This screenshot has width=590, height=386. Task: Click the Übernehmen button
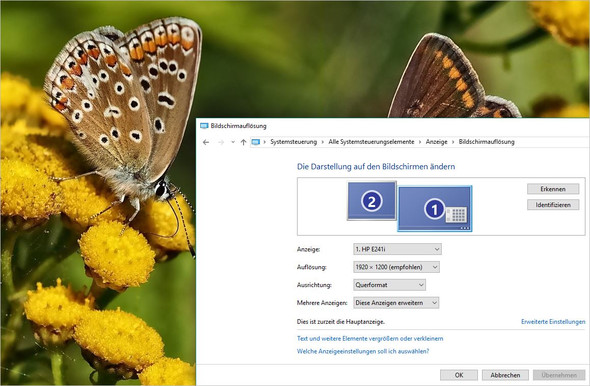(559, 375)
